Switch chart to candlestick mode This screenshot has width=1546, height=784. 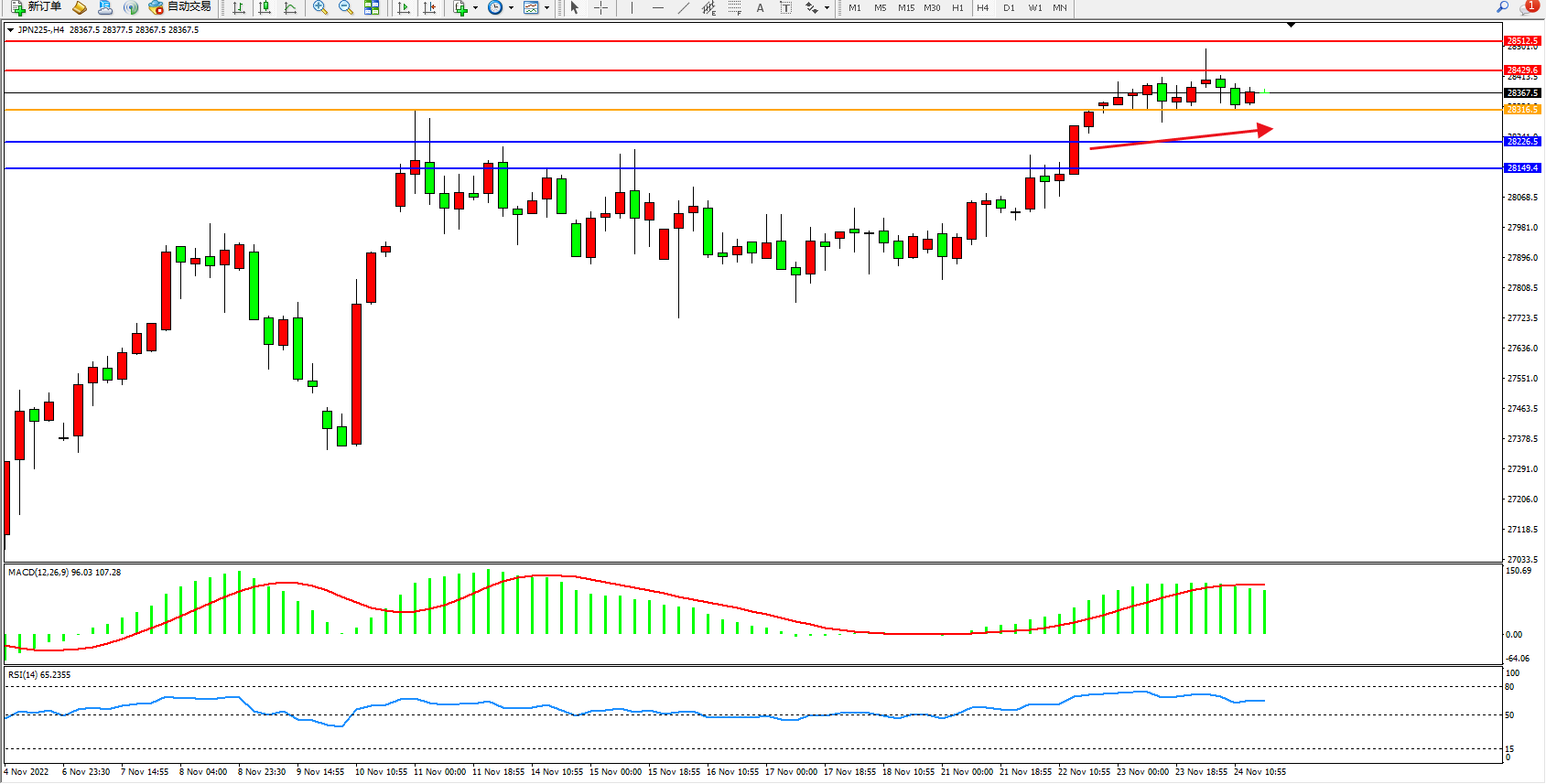pyautogui.click(x=265, y=7)
